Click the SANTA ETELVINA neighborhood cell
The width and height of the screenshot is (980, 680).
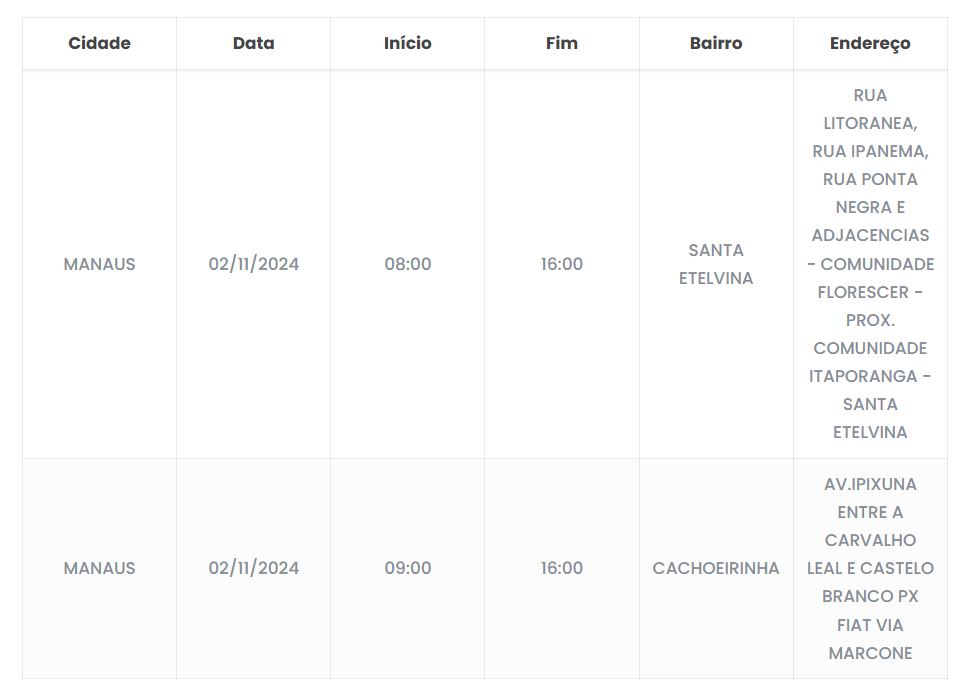(x=716, y=264)
